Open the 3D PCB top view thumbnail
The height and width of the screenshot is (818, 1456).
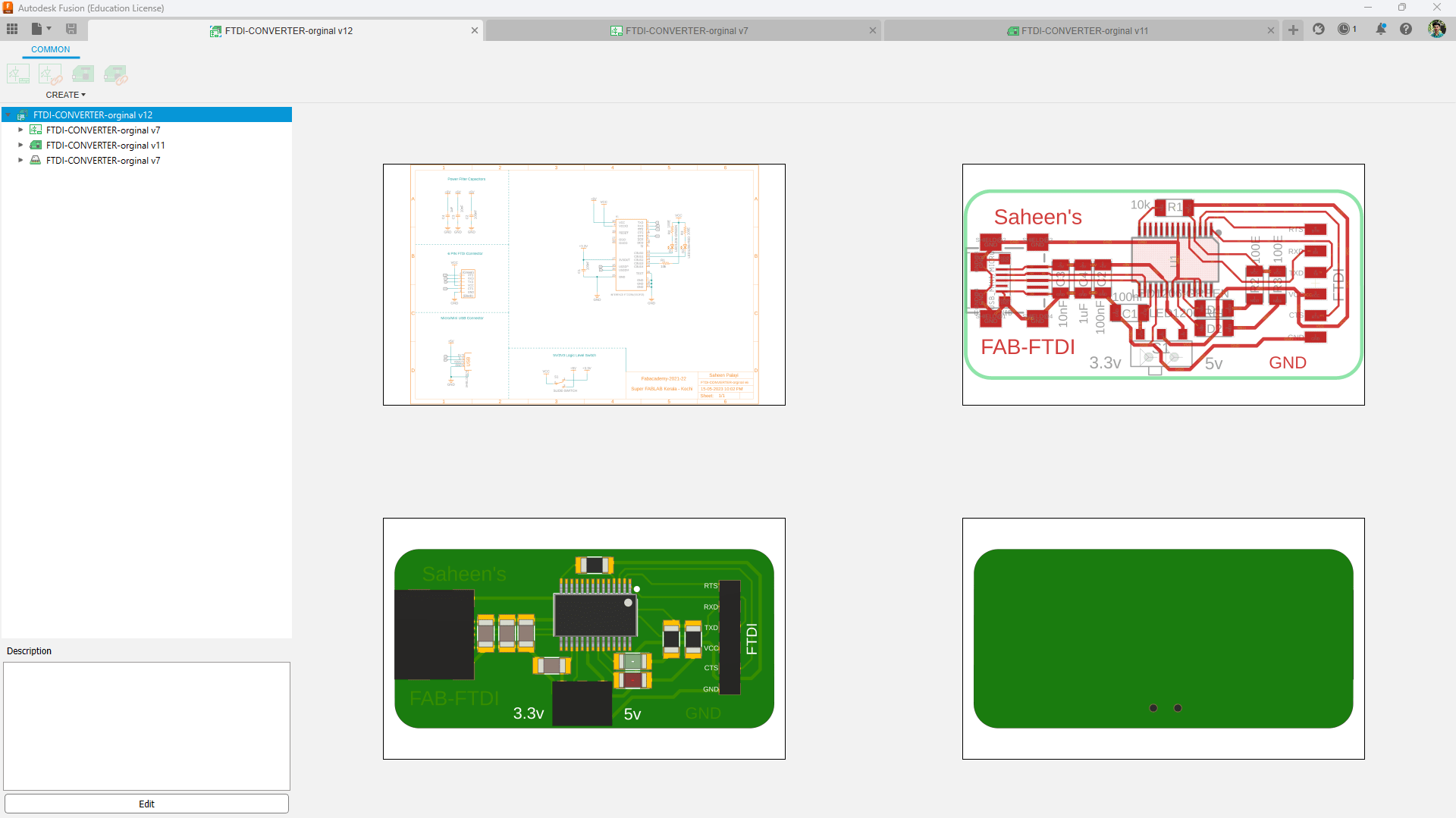click(x=584, y=638)
